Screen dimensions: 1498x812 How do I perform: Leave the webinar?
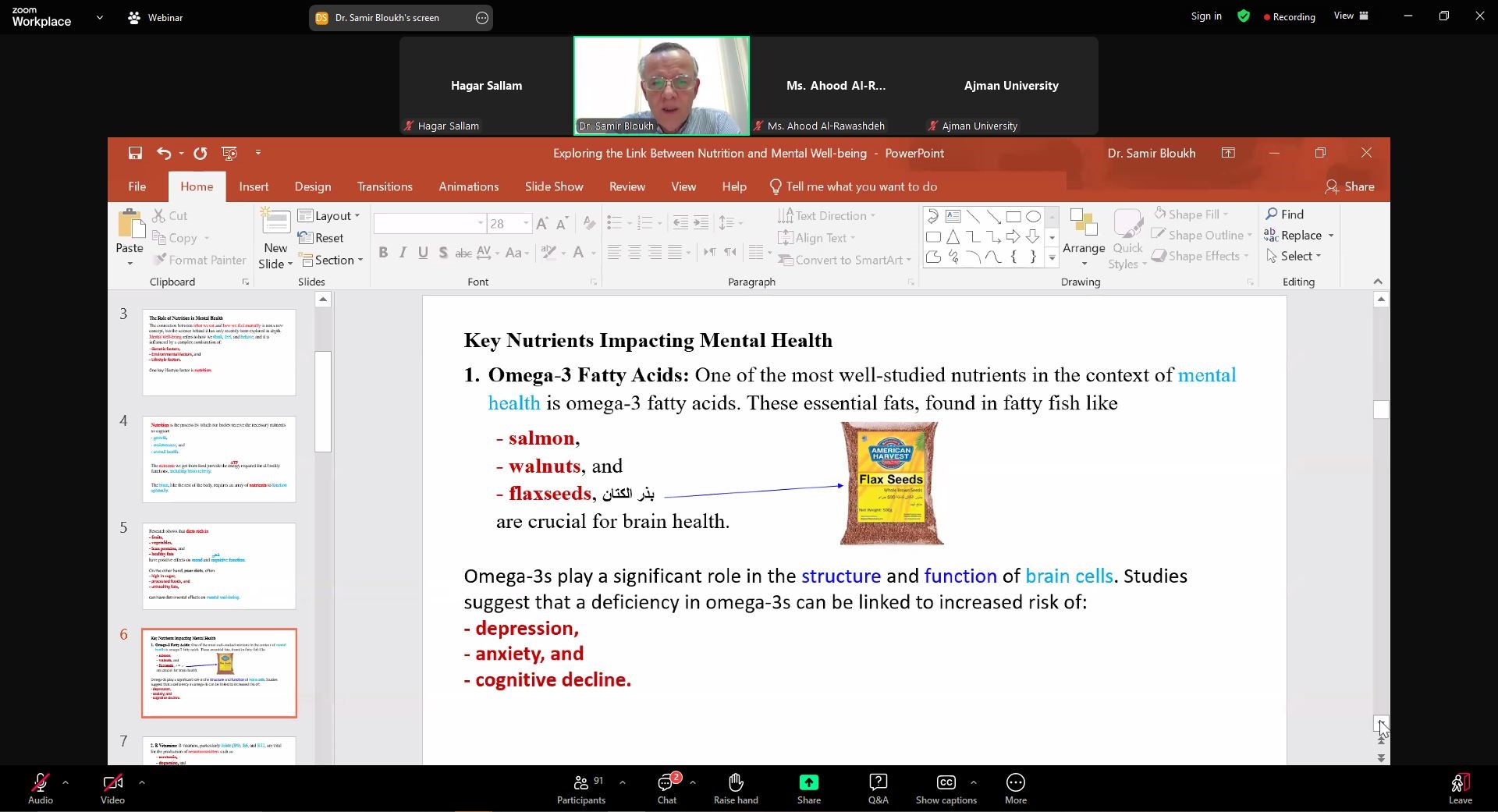[1460, 788]
